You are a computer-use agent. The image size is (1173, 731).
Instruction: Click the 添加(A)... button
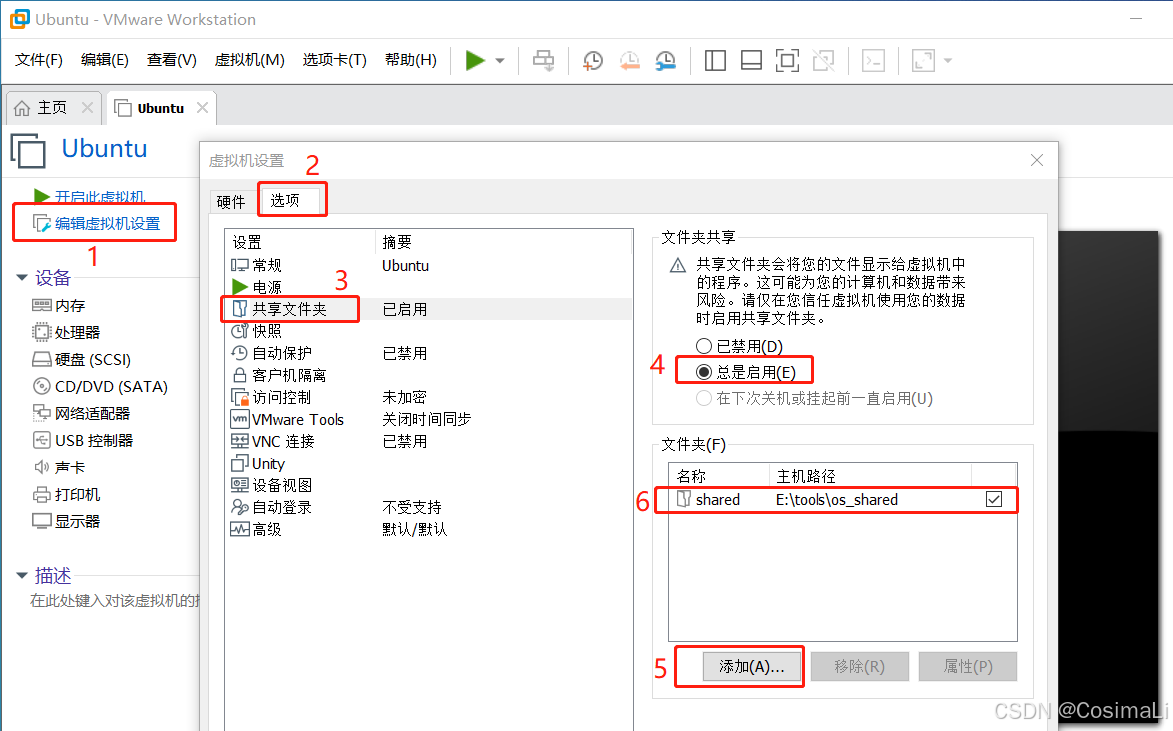[x=751, y=666]
